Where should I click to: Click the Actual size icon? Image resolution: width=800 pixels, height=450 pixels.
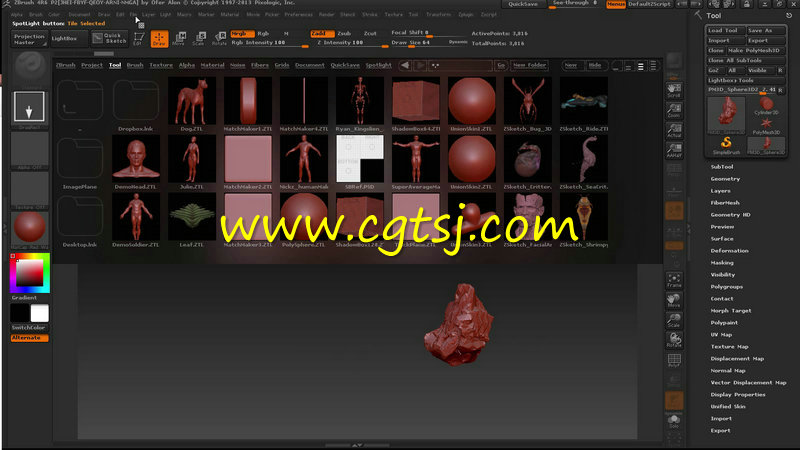click(x=674, y=131)
